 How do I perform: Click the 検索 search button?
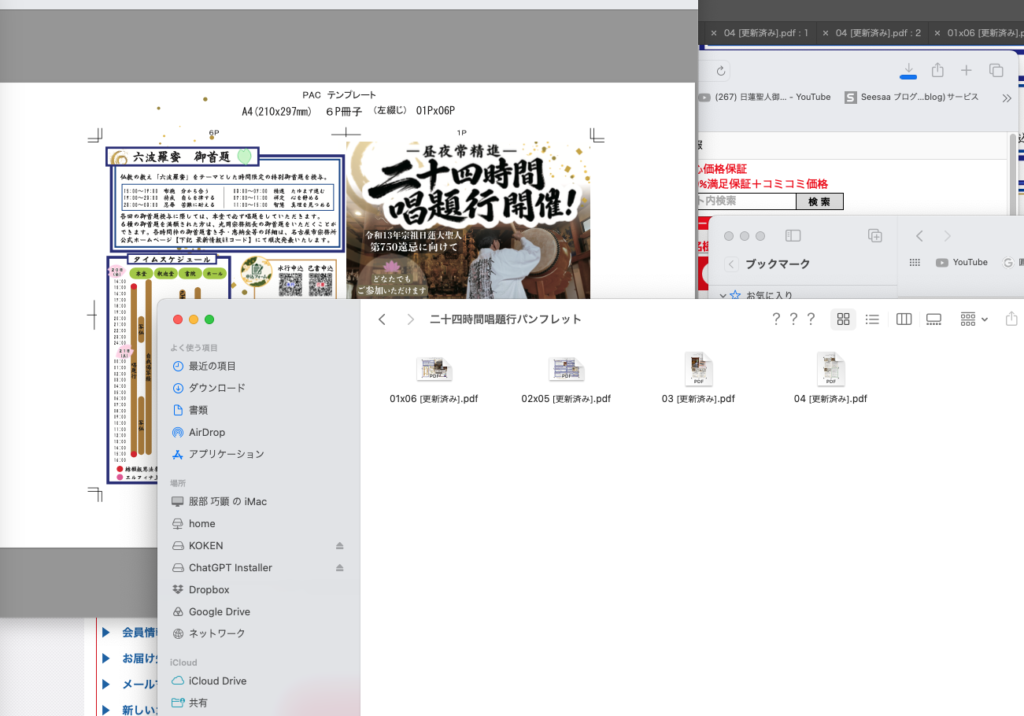tap(820, 201)
